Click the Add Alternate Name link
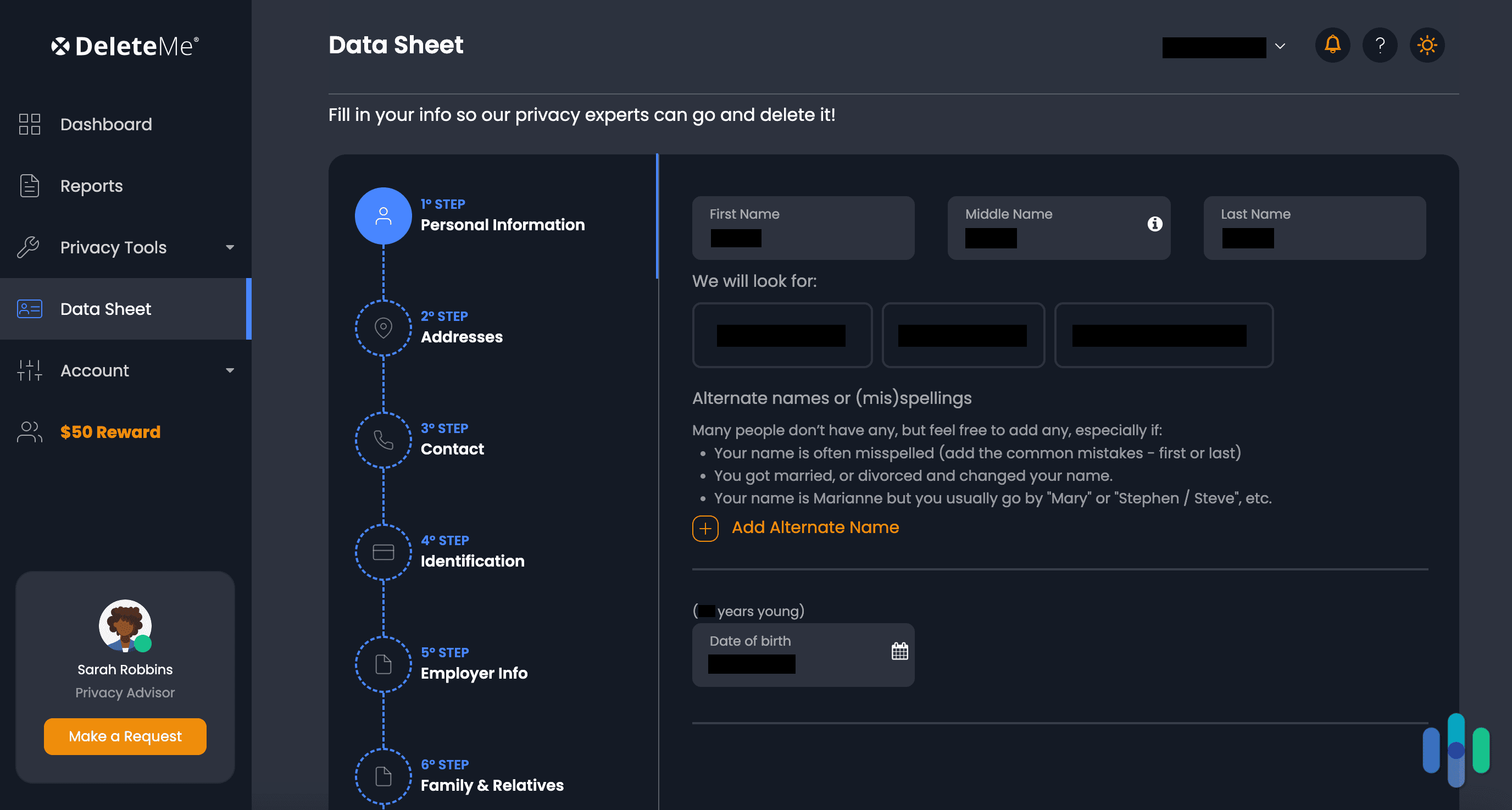 point(815,527)
